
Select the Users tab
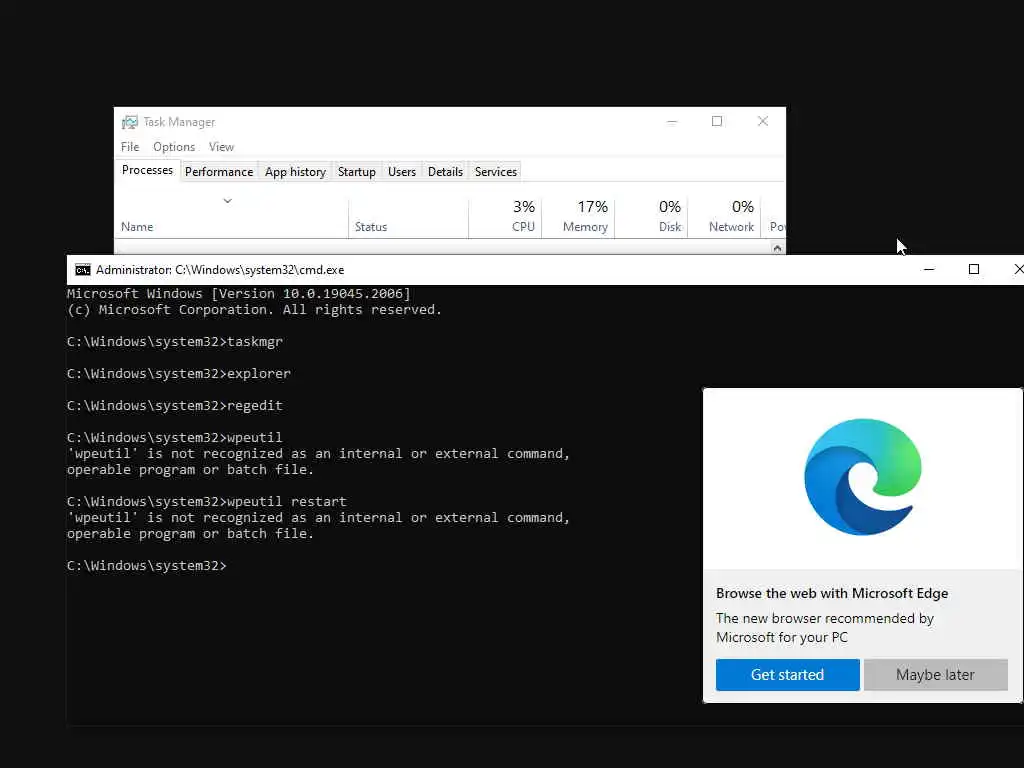pos(402,172)
